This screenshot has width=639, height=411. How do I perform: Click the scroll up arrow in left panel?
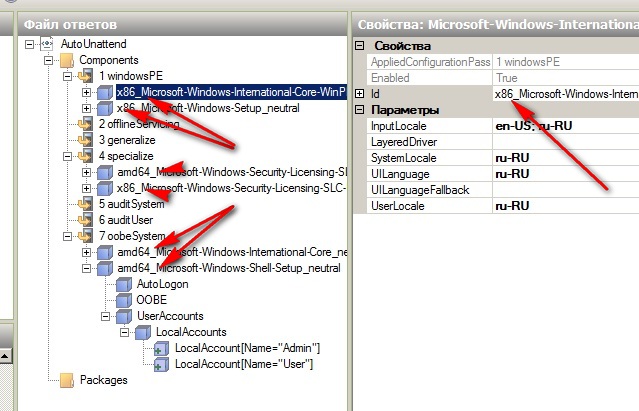pyautogui.click(x=5, y=356)
